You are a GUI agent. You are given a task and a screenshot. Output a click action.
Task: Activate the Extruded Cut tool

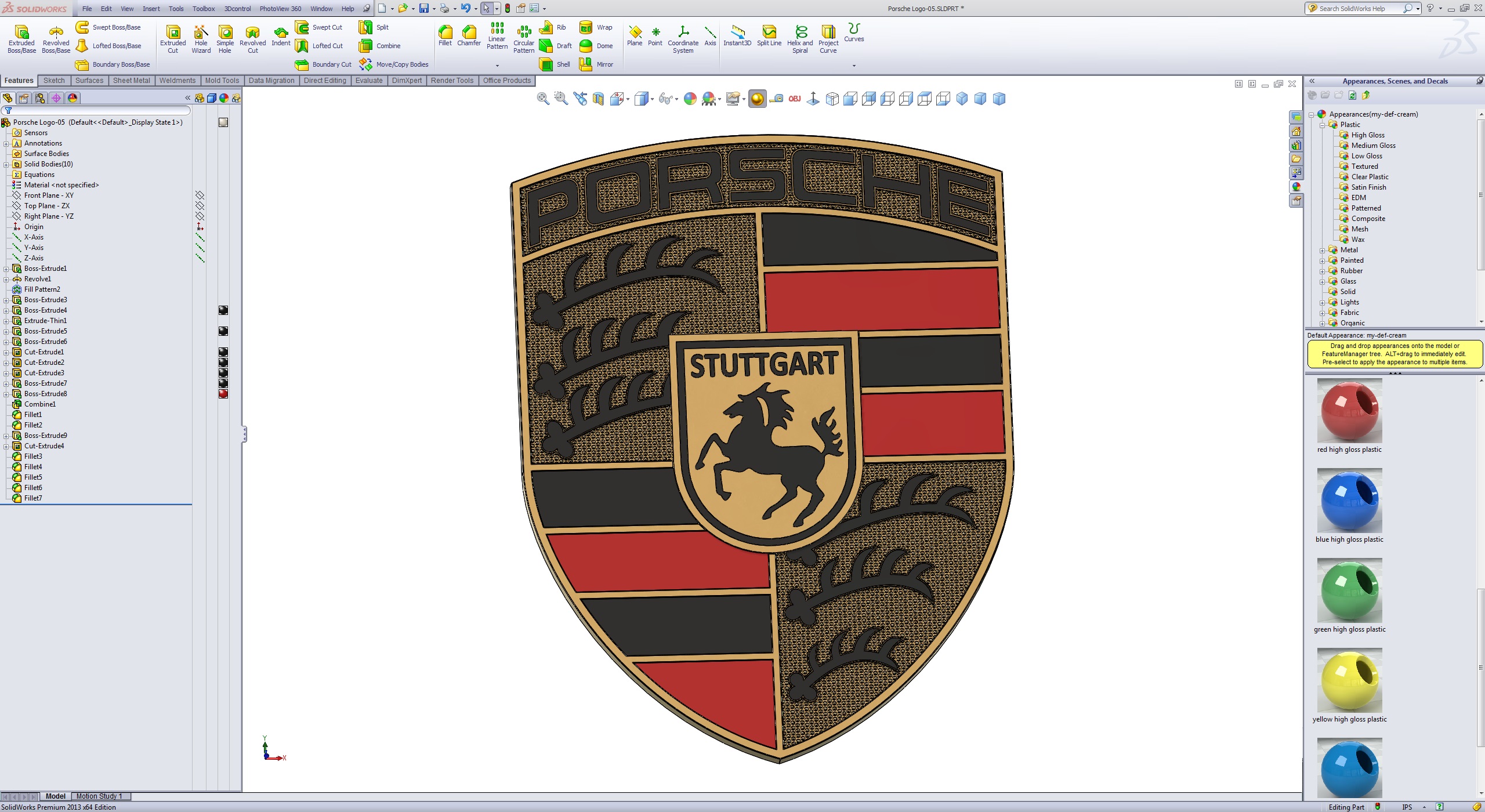click(173, 39)
